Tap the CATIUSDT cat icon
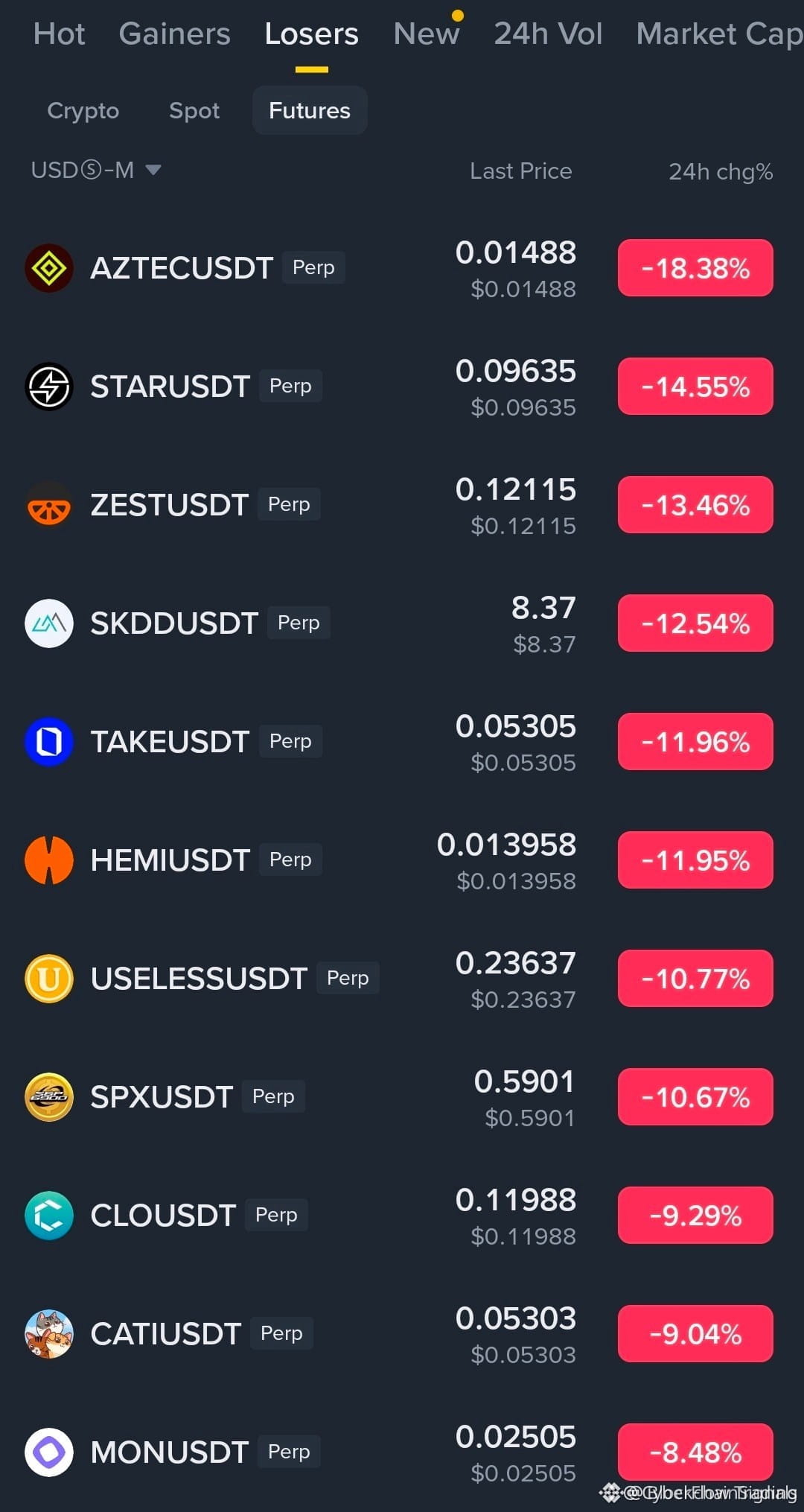Image resolution: width=804 pixels, height=1512 pixels. (49, 1334)
